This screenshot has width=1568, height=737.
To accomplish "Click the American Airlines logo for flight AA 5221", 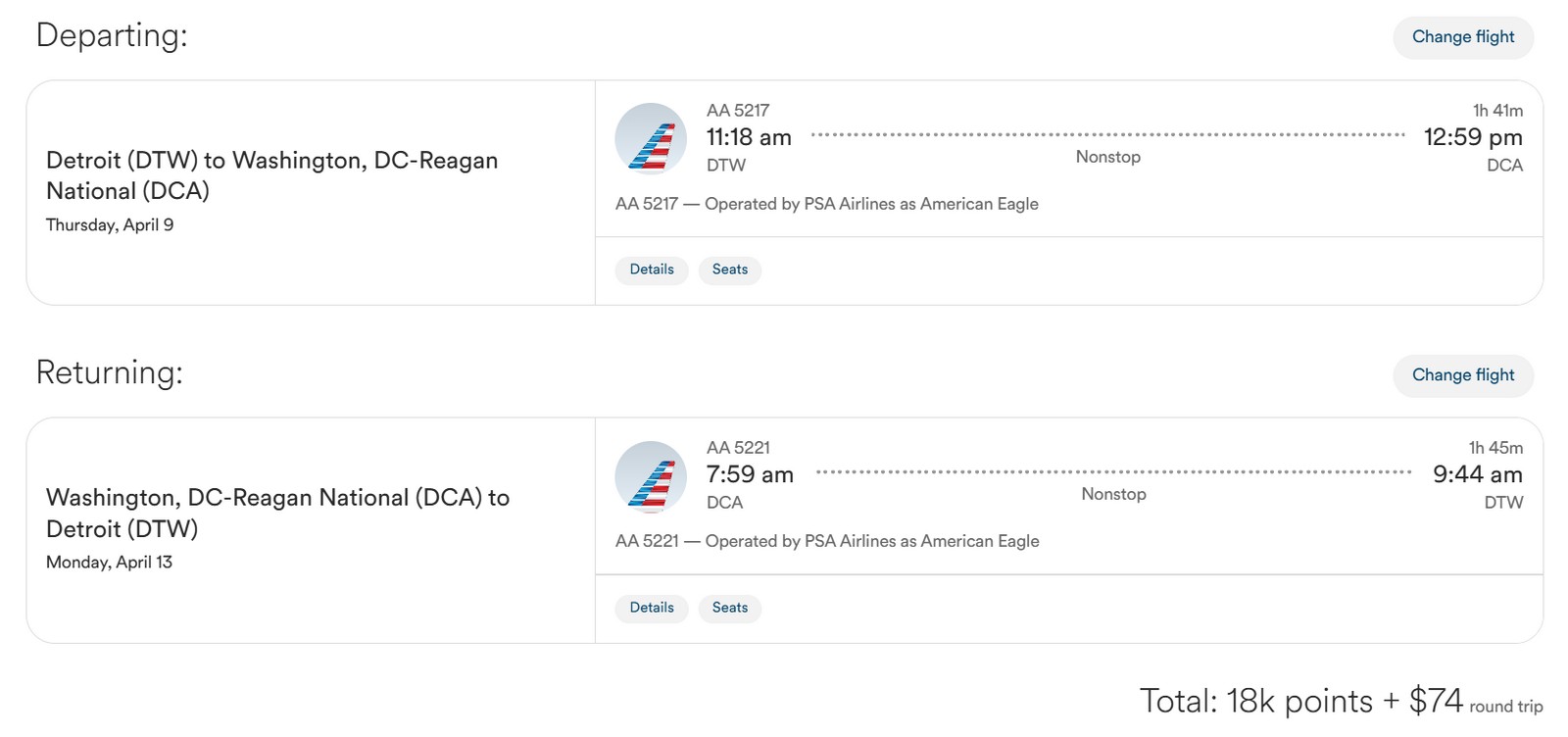I will (x=651, y=476).
